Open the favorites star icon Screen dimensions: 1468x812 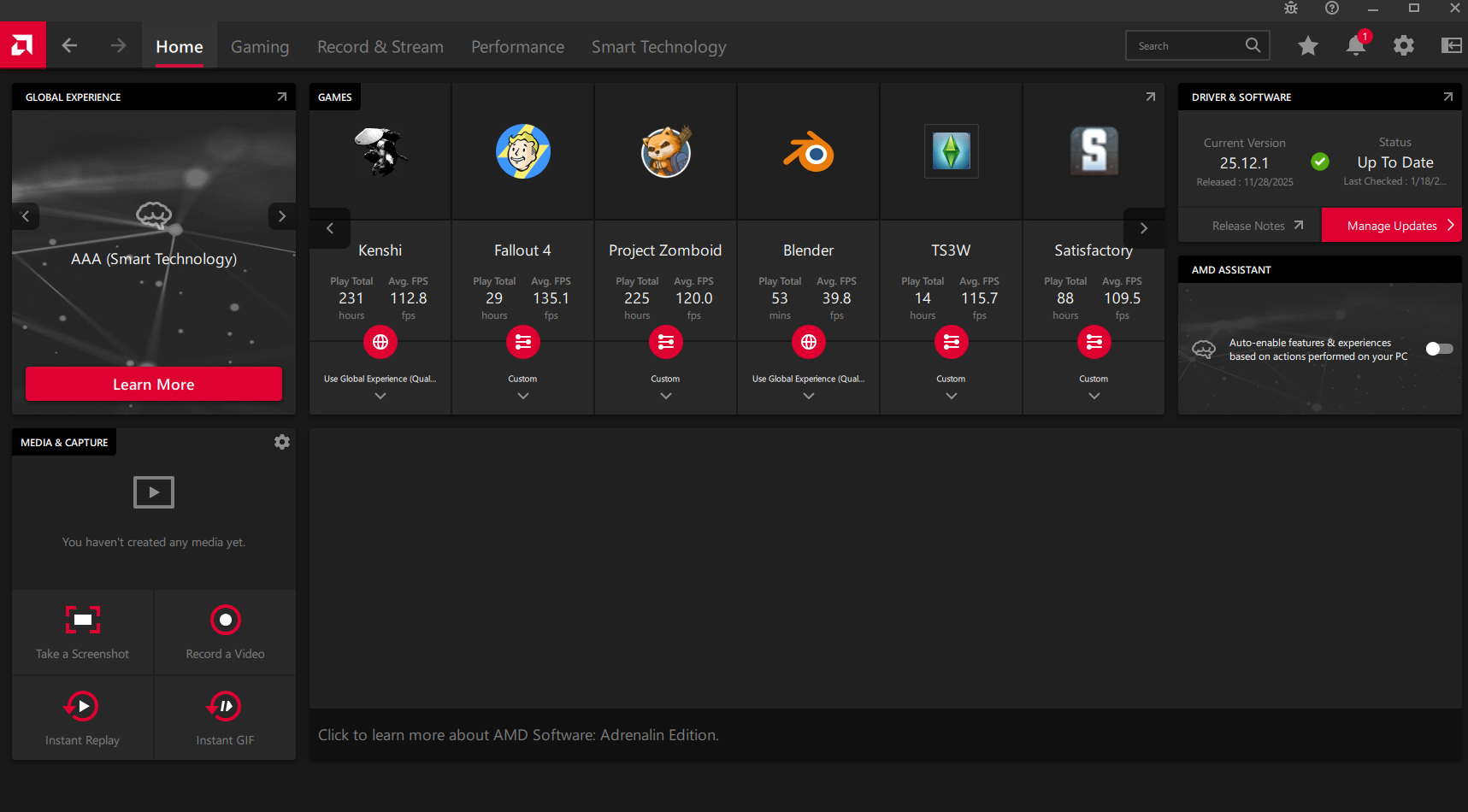pyautogui.click(x=1308, y=45)
